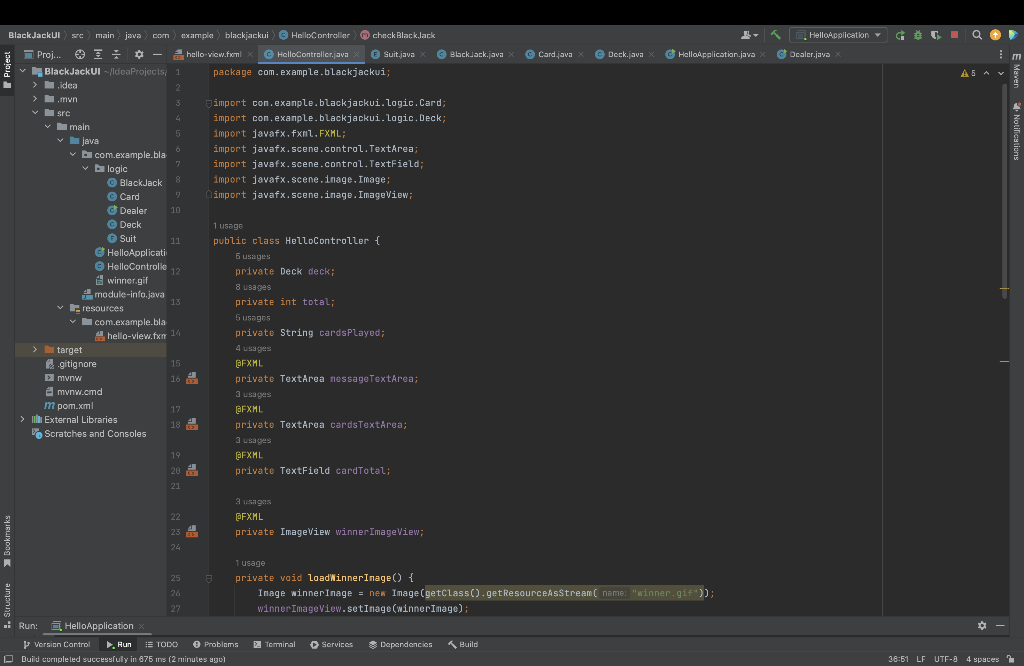Stop the running app with red square

[x=954, y=35]
